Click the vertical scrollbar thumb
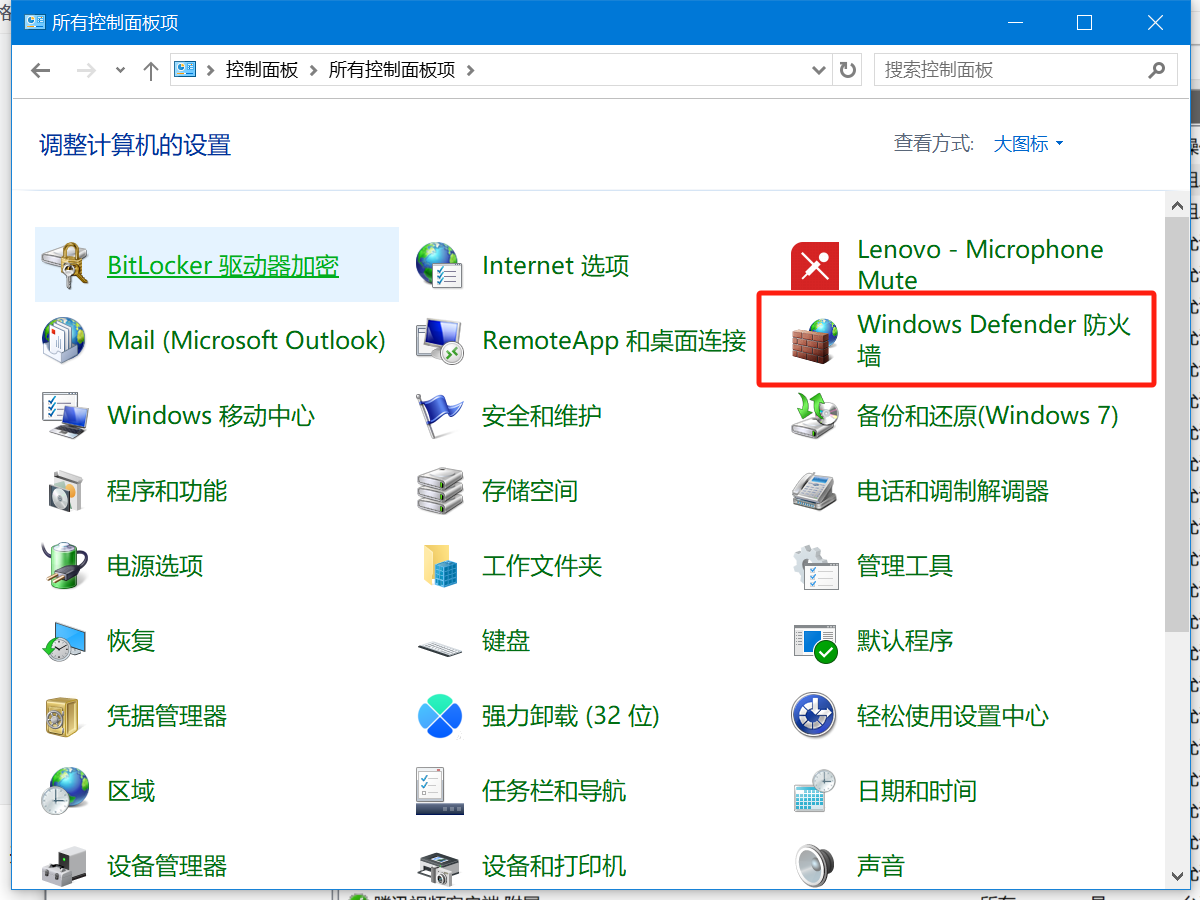Screen dimensions: 1200x900 tap(1177, 423)
